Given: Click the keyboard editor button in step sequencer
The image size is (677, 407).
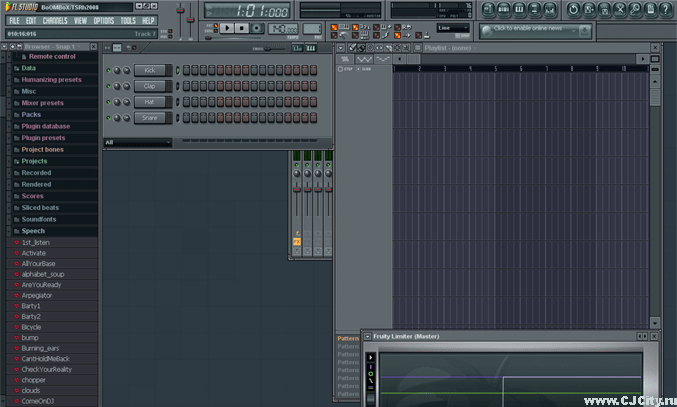Looking at the screenshot, I should point(311,48).
